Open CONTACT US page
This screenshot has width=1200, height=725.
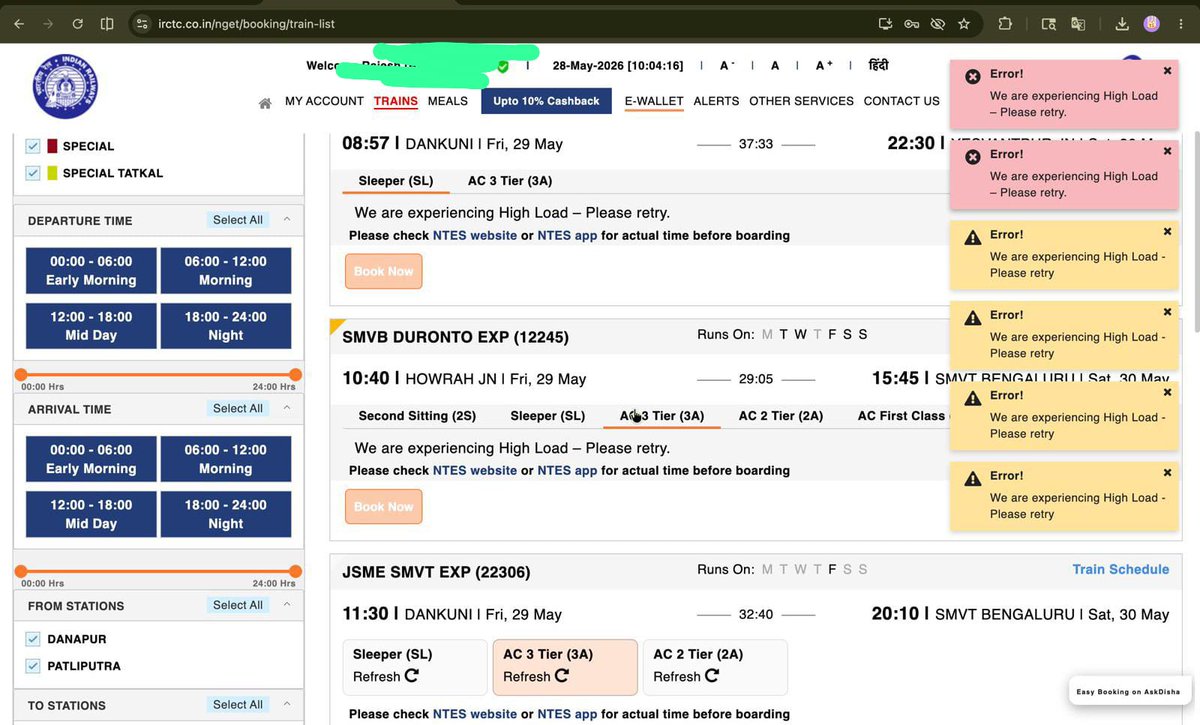pos(901,101)
